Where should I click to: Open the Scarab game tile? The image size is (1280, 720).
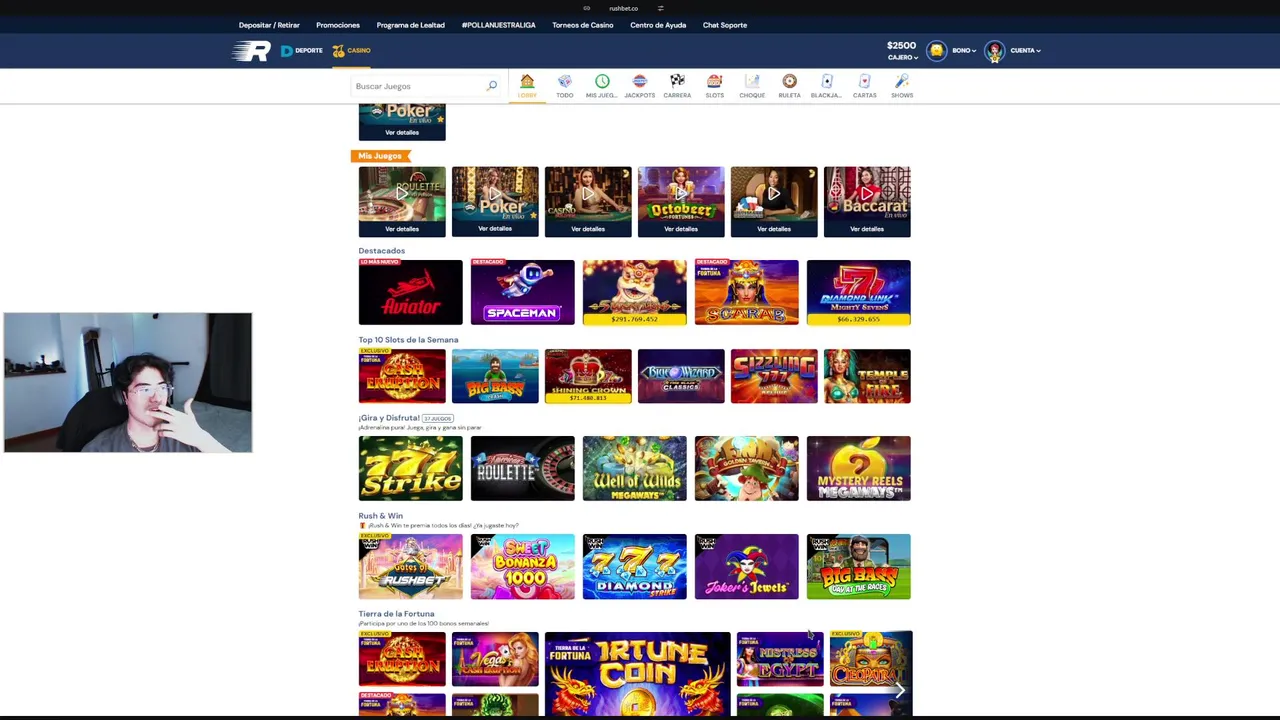point(747,292)
